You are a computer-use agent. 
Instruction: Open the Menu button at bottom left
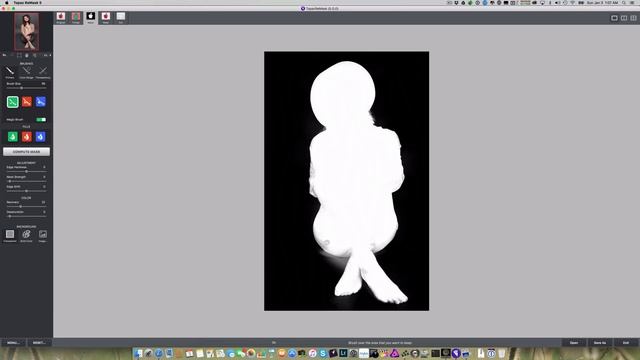coord(13,343)
